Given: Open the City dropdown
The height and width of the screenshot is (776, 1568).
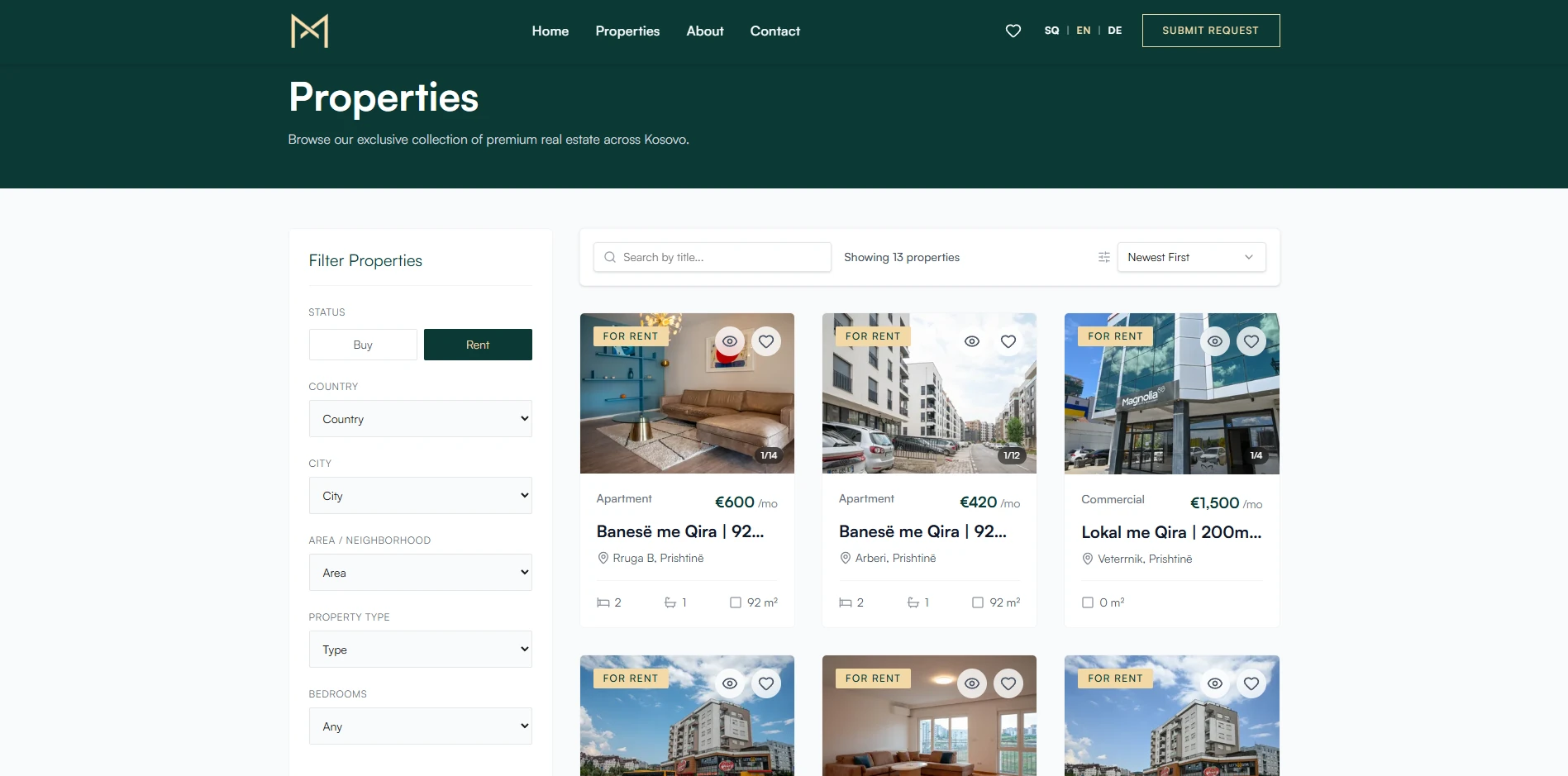Looking at the screenshot, I should pyautogui.click(x=421, y=496).
